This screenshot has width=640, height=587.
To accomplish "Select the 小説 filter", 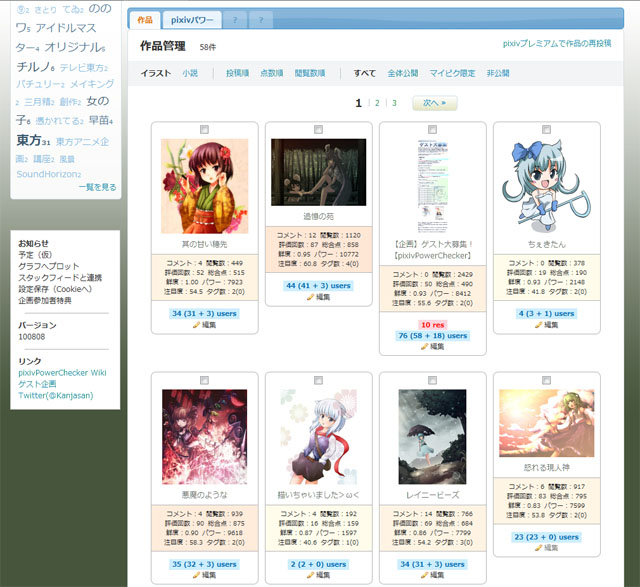I will pos(190,73).
